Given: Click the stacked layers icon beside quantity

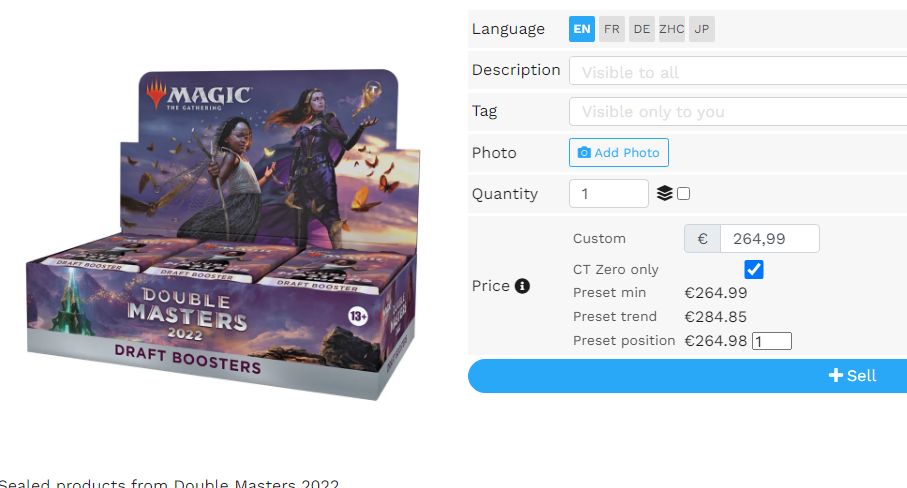Looking at the screenshot, I should click(x=665, y=193).
